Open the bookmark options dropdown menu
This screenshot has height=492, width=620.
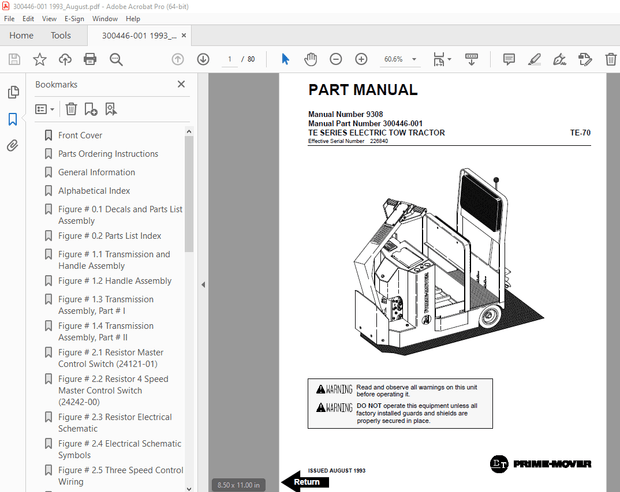point(45,109)
